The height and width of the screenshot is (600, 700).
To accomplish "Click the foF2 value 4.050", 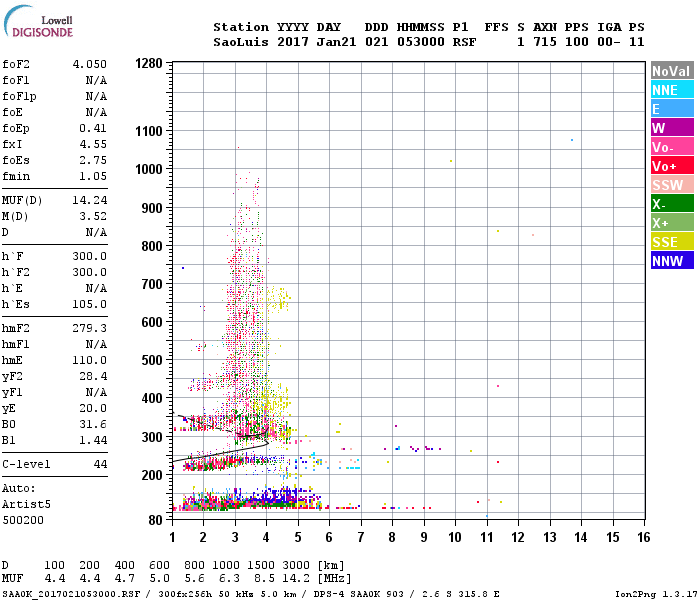I will (x=90, y=64).
